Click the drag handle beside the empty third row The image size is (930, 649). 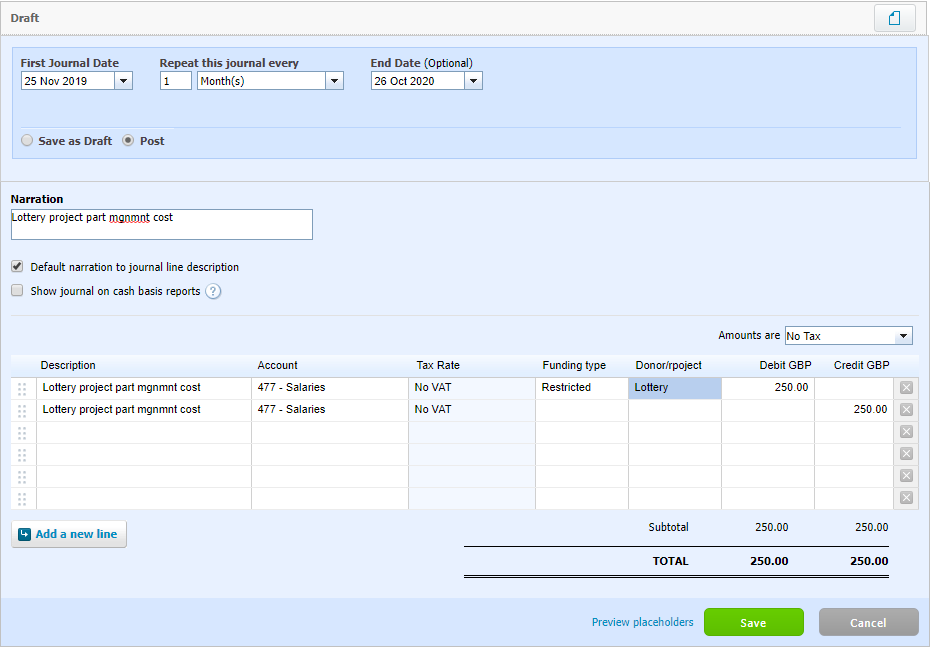point(21,431)
